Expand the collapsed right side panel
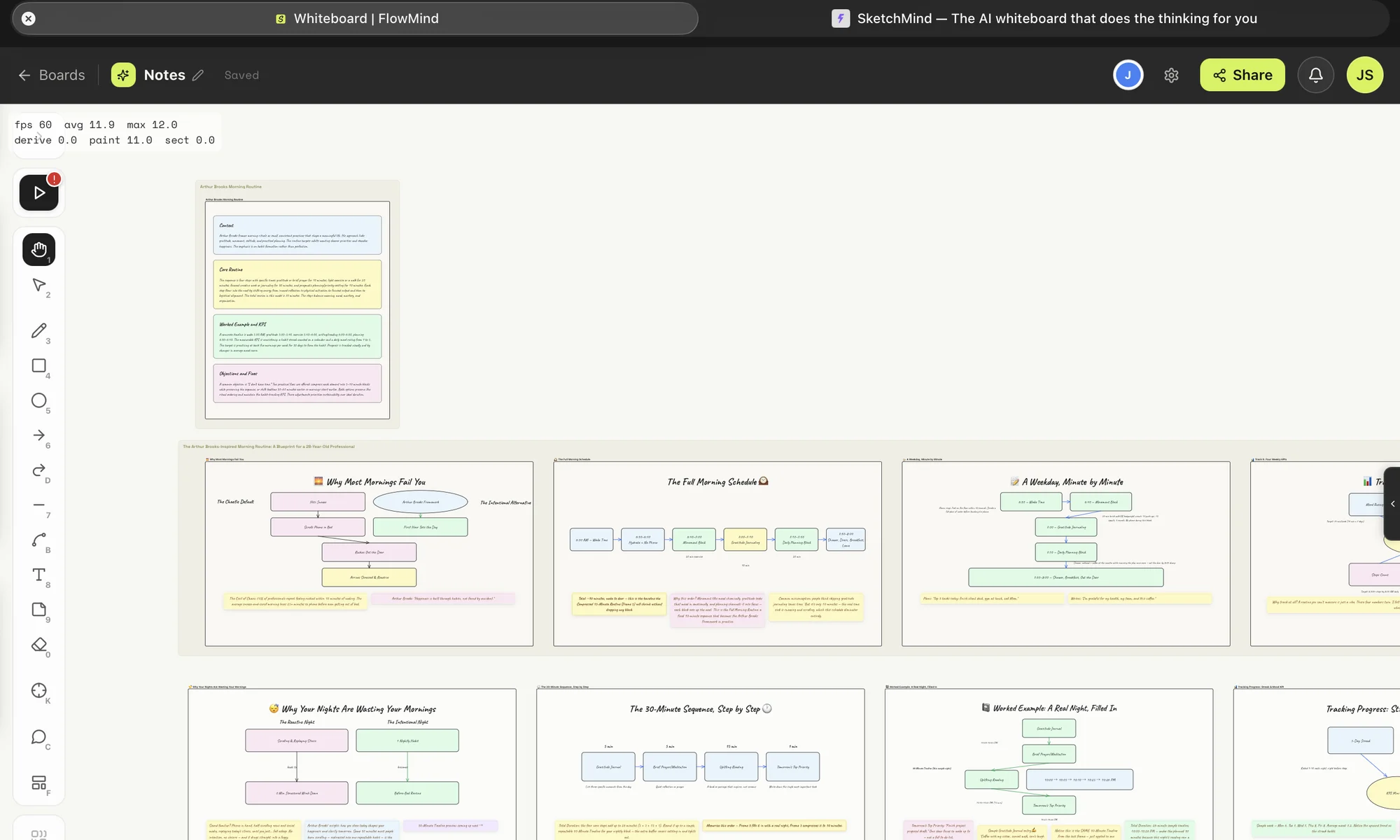The height and width of the screenshot is (840, 1400). click(1392, 504)
